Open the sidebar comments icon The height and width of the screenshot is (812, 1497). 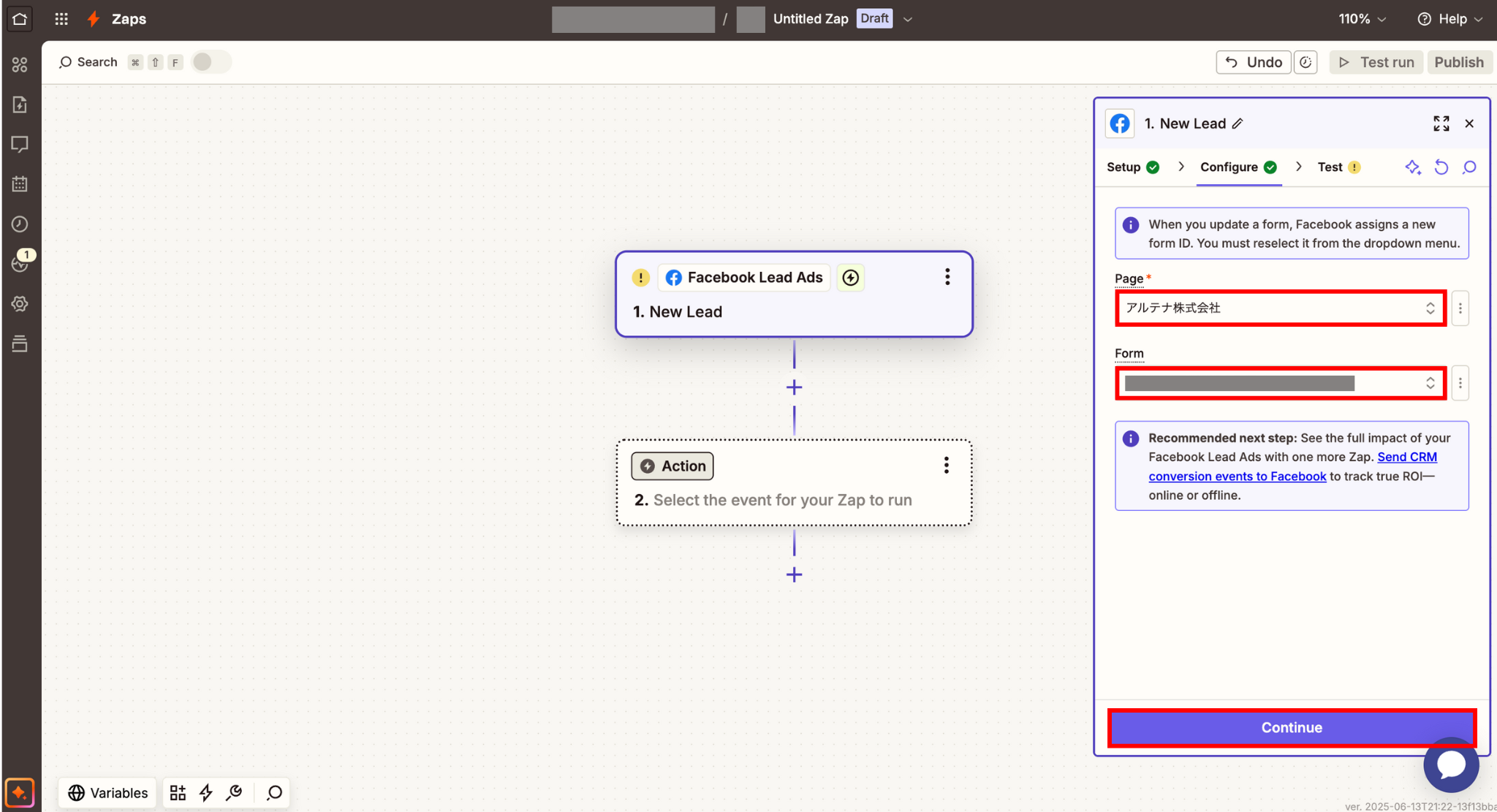[x=20, y=144]
